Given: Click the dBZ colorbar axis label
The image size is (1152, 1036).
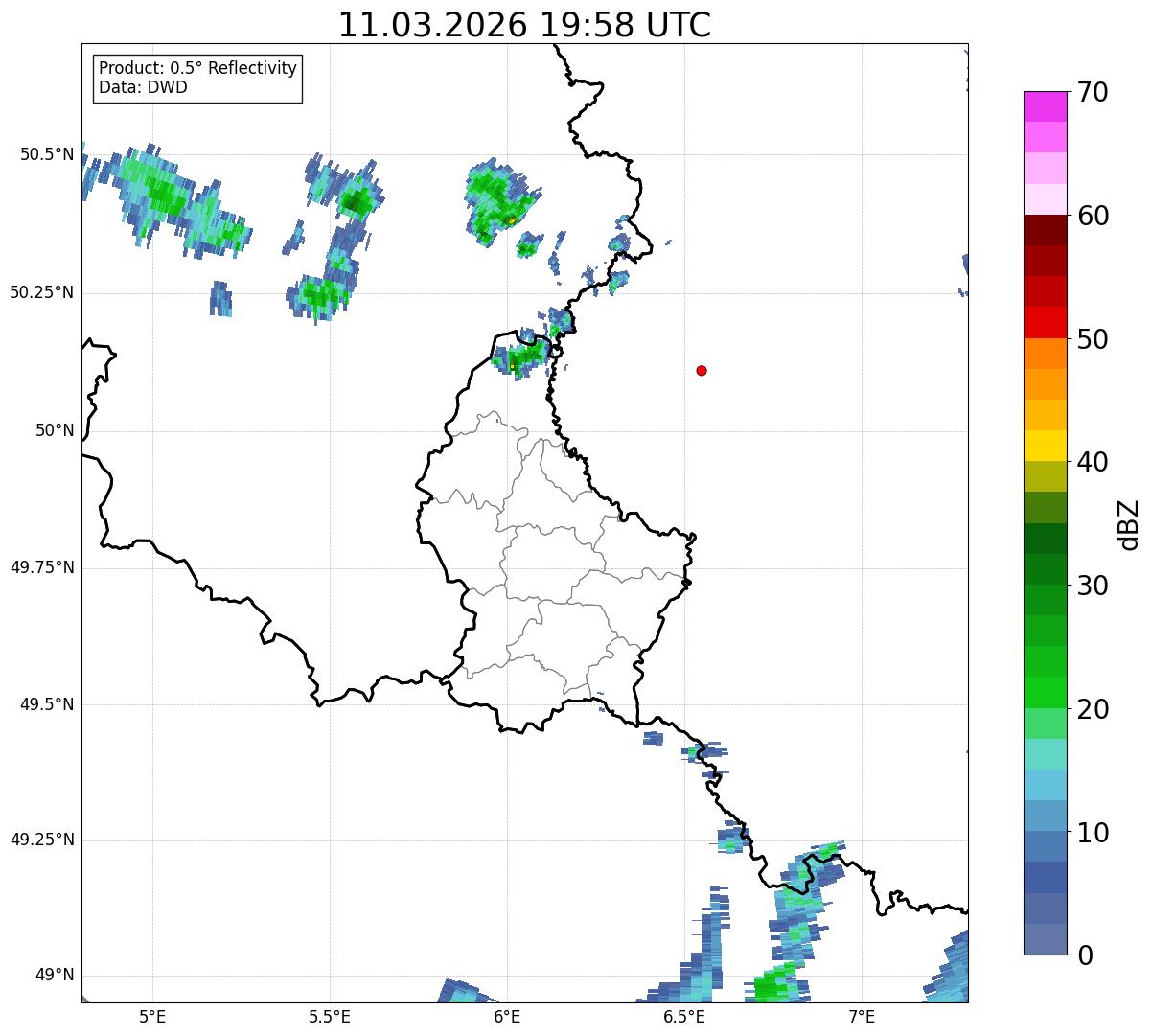Looking at the screenshot, I should pos(1128,523).
